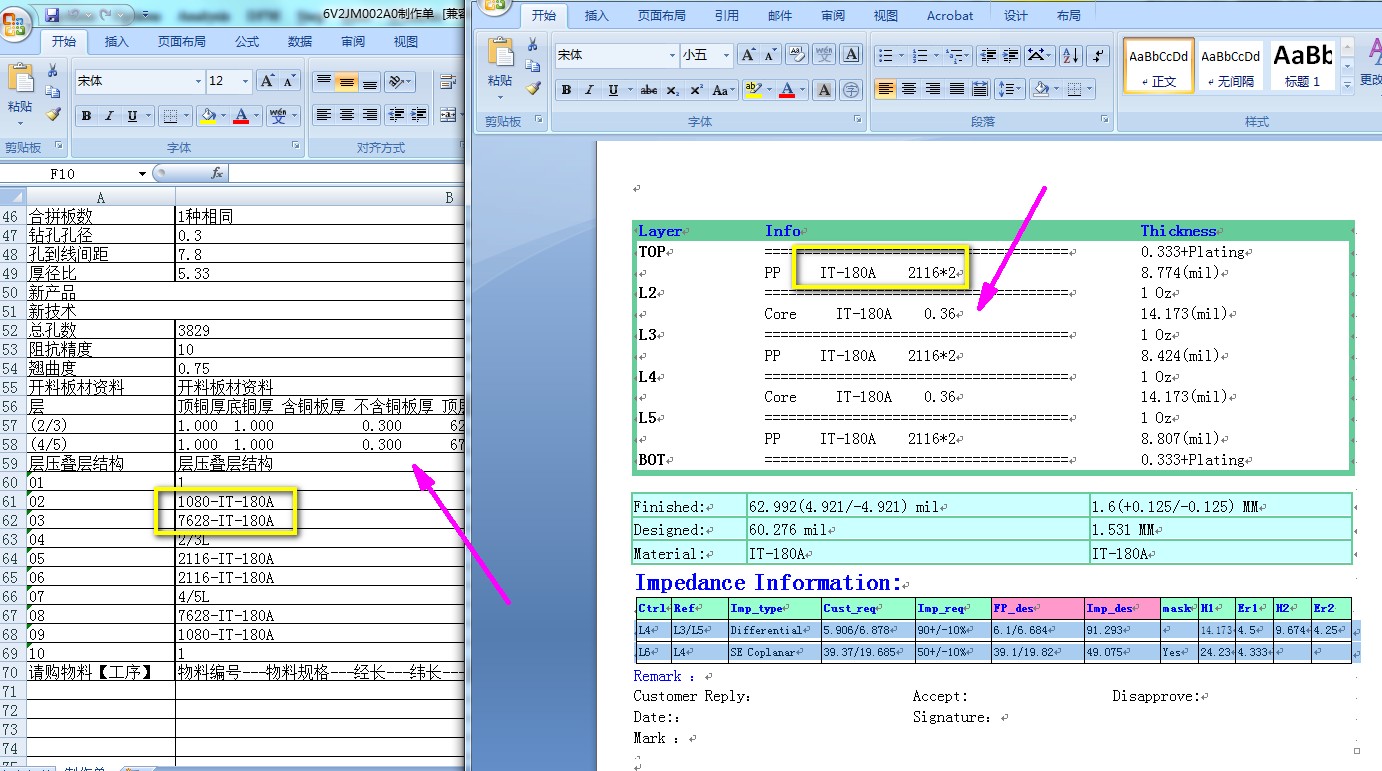Open Word paragraph dialog launcher 段落
The height and width of the screenshot is (771, 1382).
(x=1103, y=119)
